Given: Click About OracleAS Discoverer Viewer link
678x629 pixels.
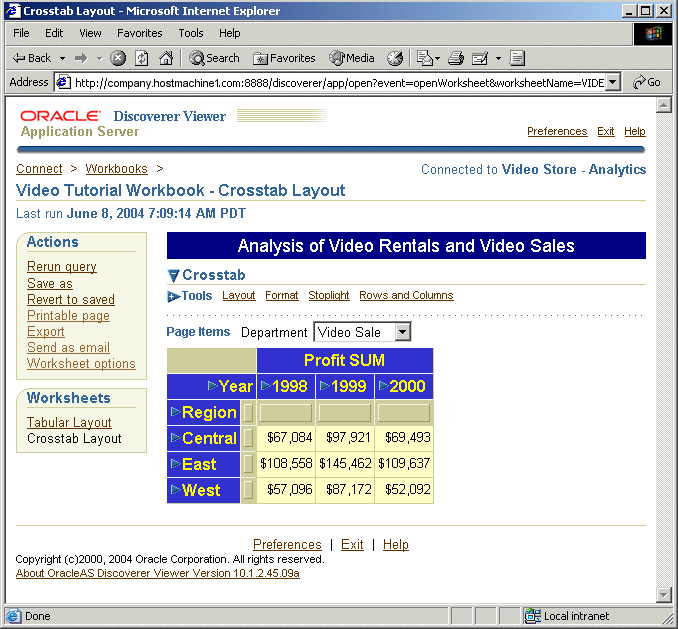Looking at the screenshot, I should 158,573.
